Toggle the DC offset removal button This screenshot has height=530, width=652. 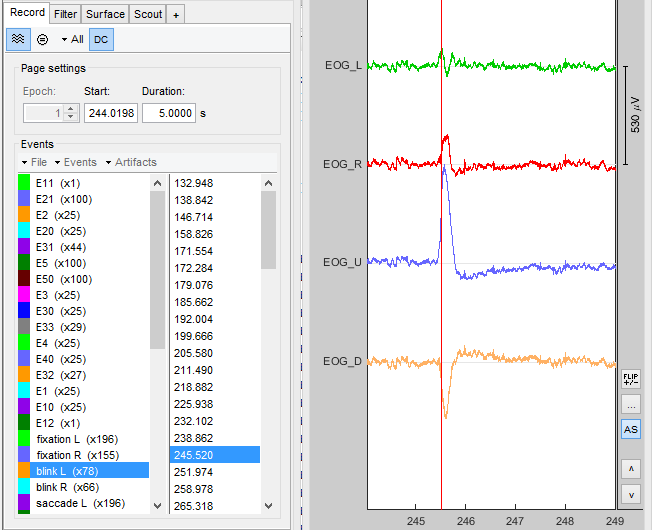tap(101, 39)
